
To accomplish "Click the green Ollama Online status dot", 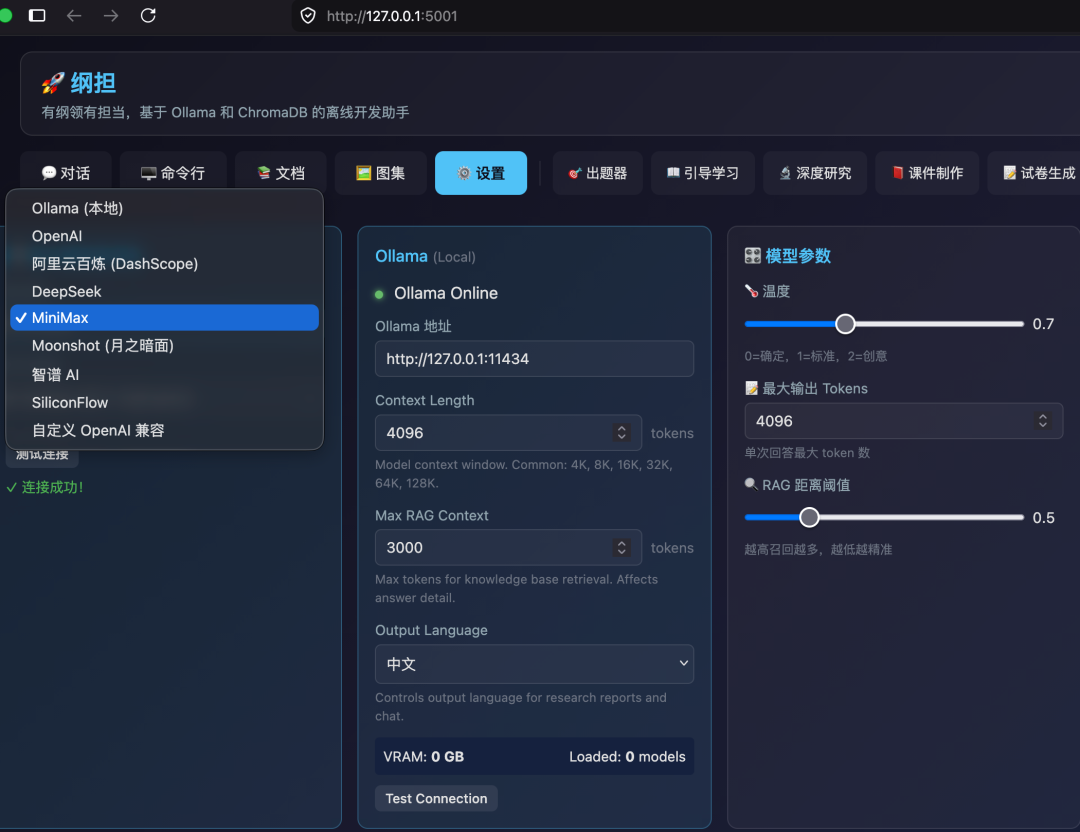I will click(x=379, y=294).
